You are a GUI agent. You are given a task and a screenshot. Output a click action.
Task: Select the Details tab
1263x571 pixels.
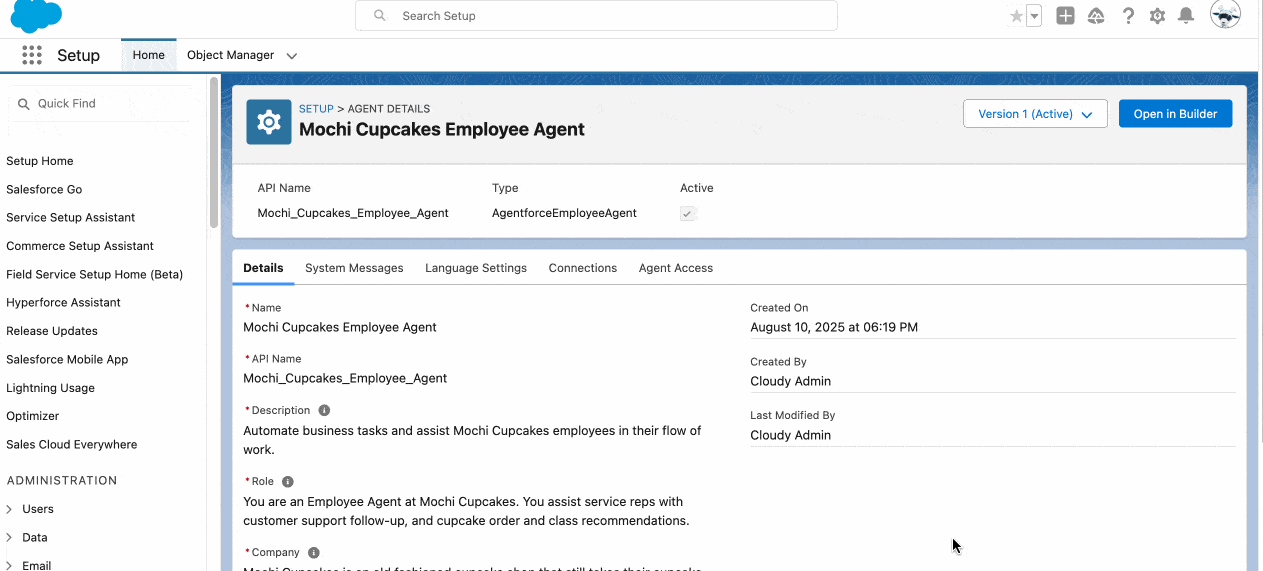click(263, 268)
